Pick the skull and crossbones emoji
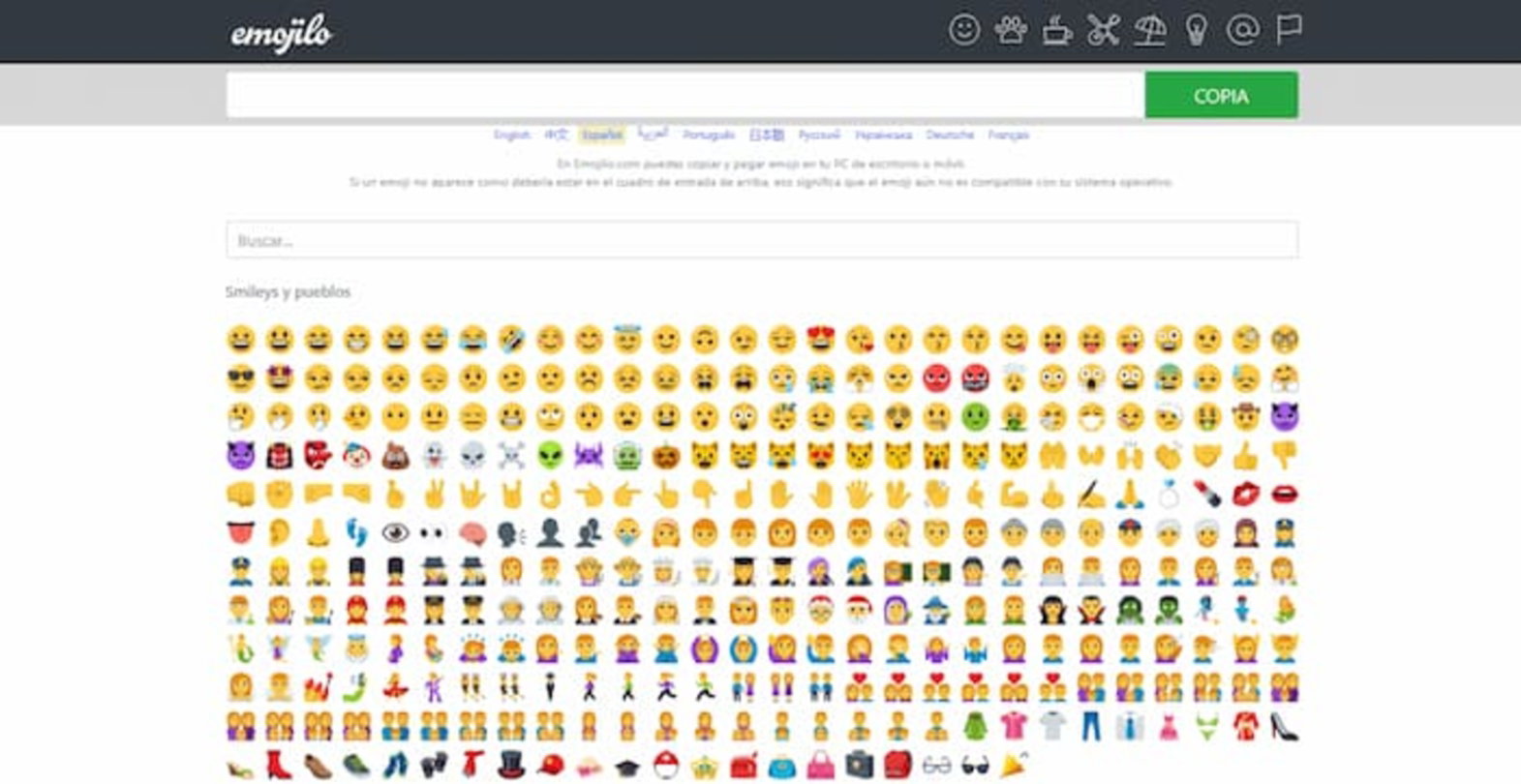The height and width of the screenshot is (784, 1521). tap(511, 456)
